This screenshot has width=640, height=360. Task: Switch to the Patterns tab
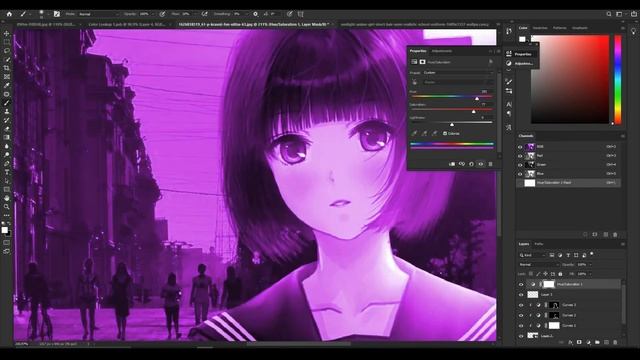[x=560, y=28]
